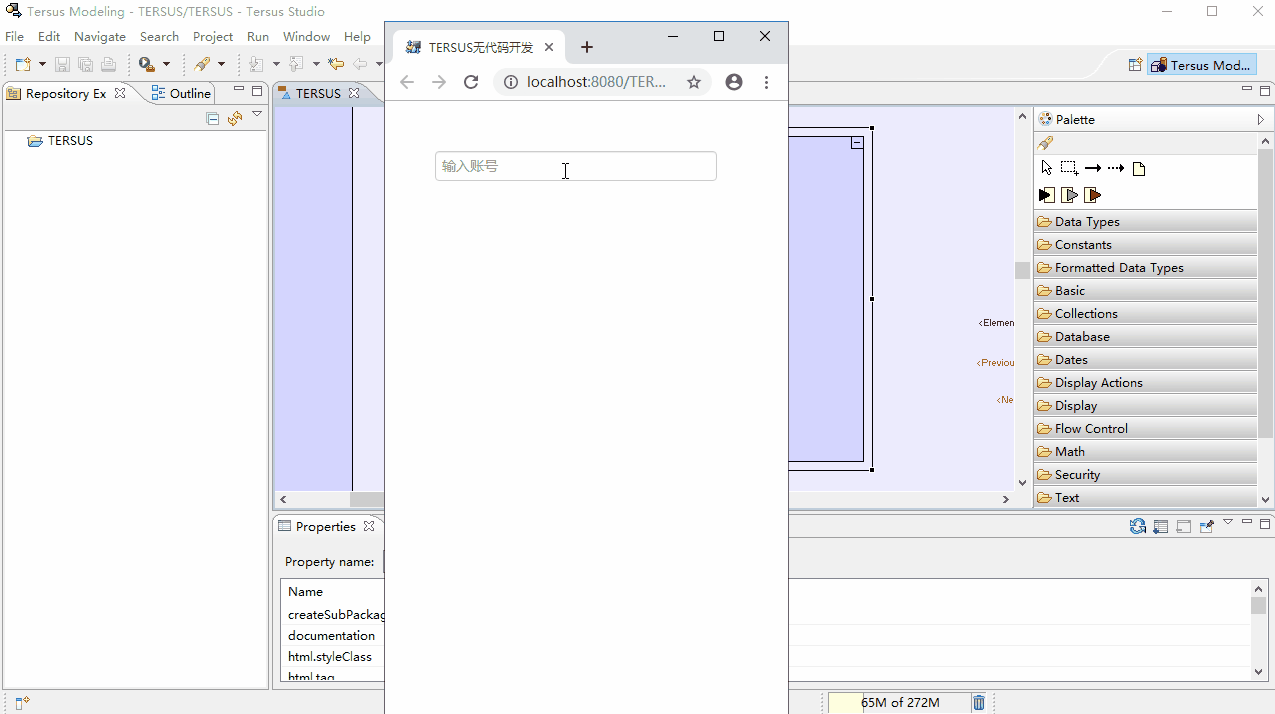Select the gray exit slot tool
Viewport: 1275px width, 714px height.
pyautogui.click(x=1069, y=195)
